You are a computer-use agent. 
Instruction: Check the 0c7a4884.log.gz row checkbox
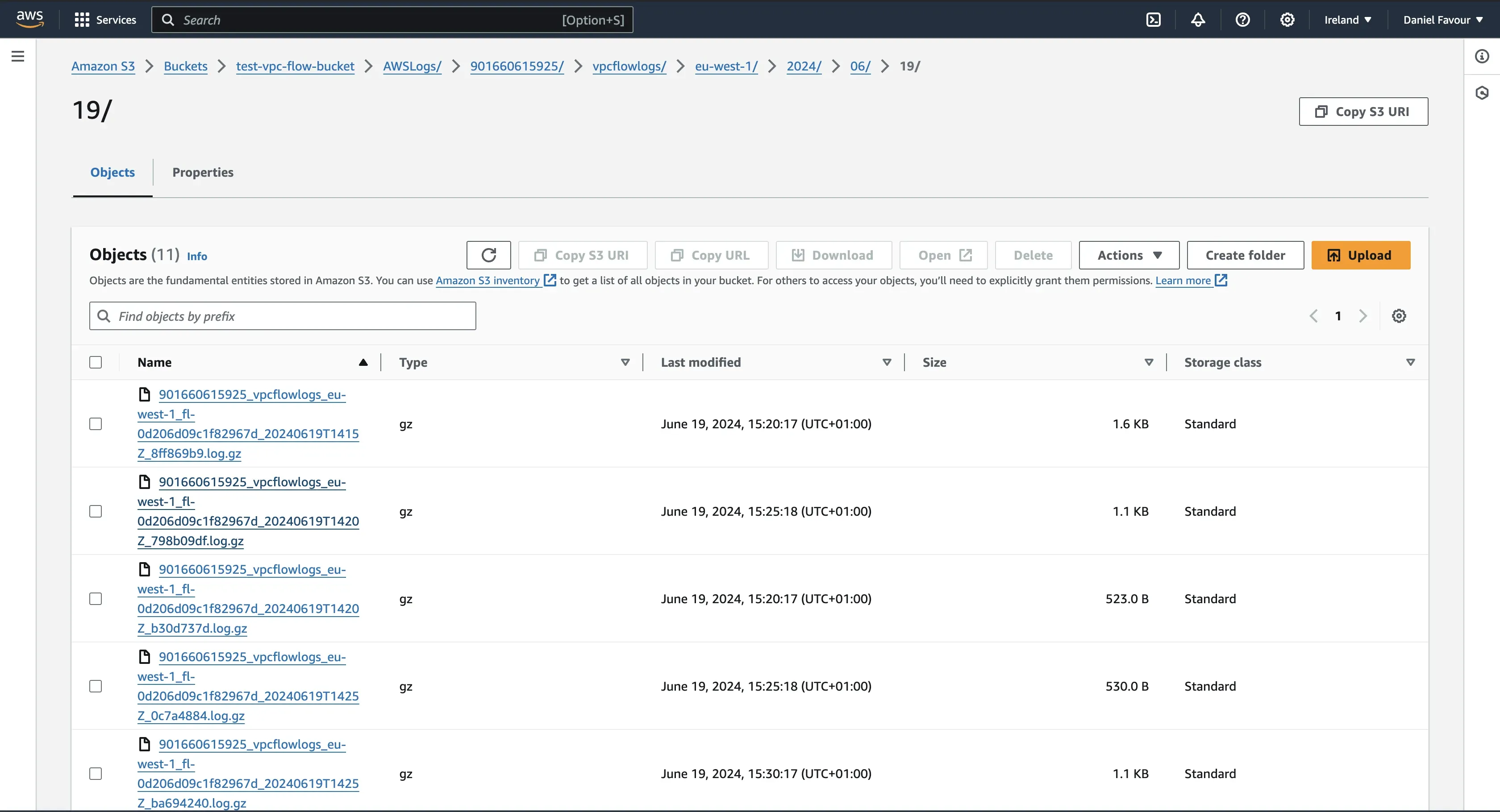[x=96, y=686]
